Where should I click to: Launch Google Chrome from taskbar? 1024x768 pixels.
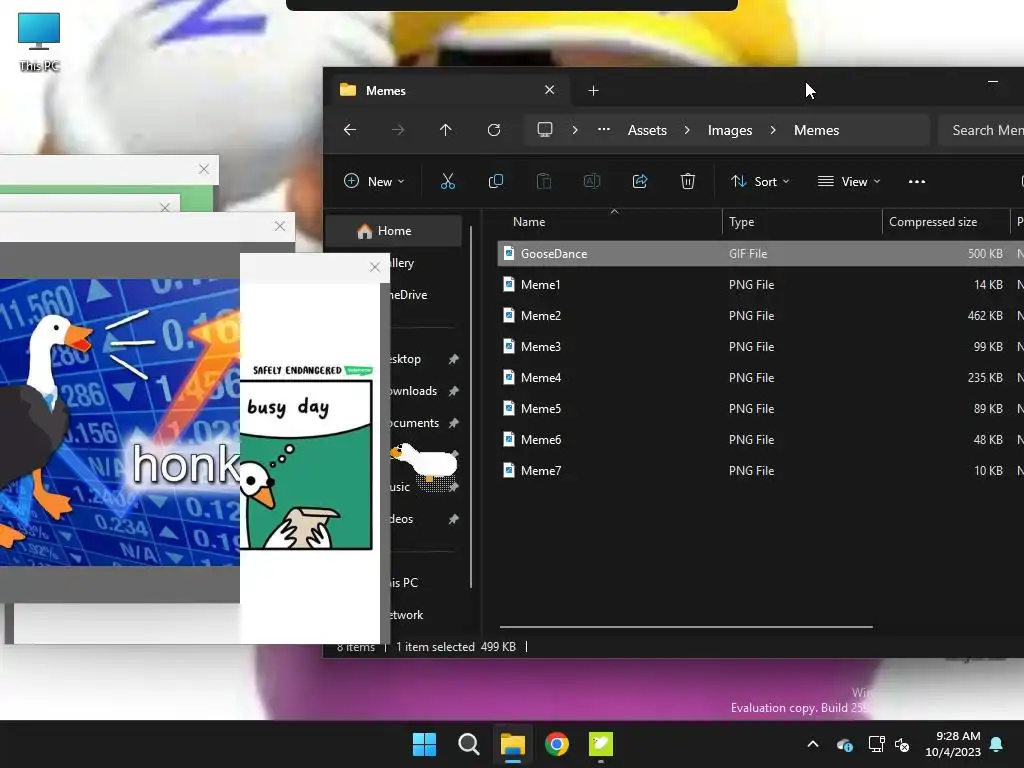(x=556, y=744)
